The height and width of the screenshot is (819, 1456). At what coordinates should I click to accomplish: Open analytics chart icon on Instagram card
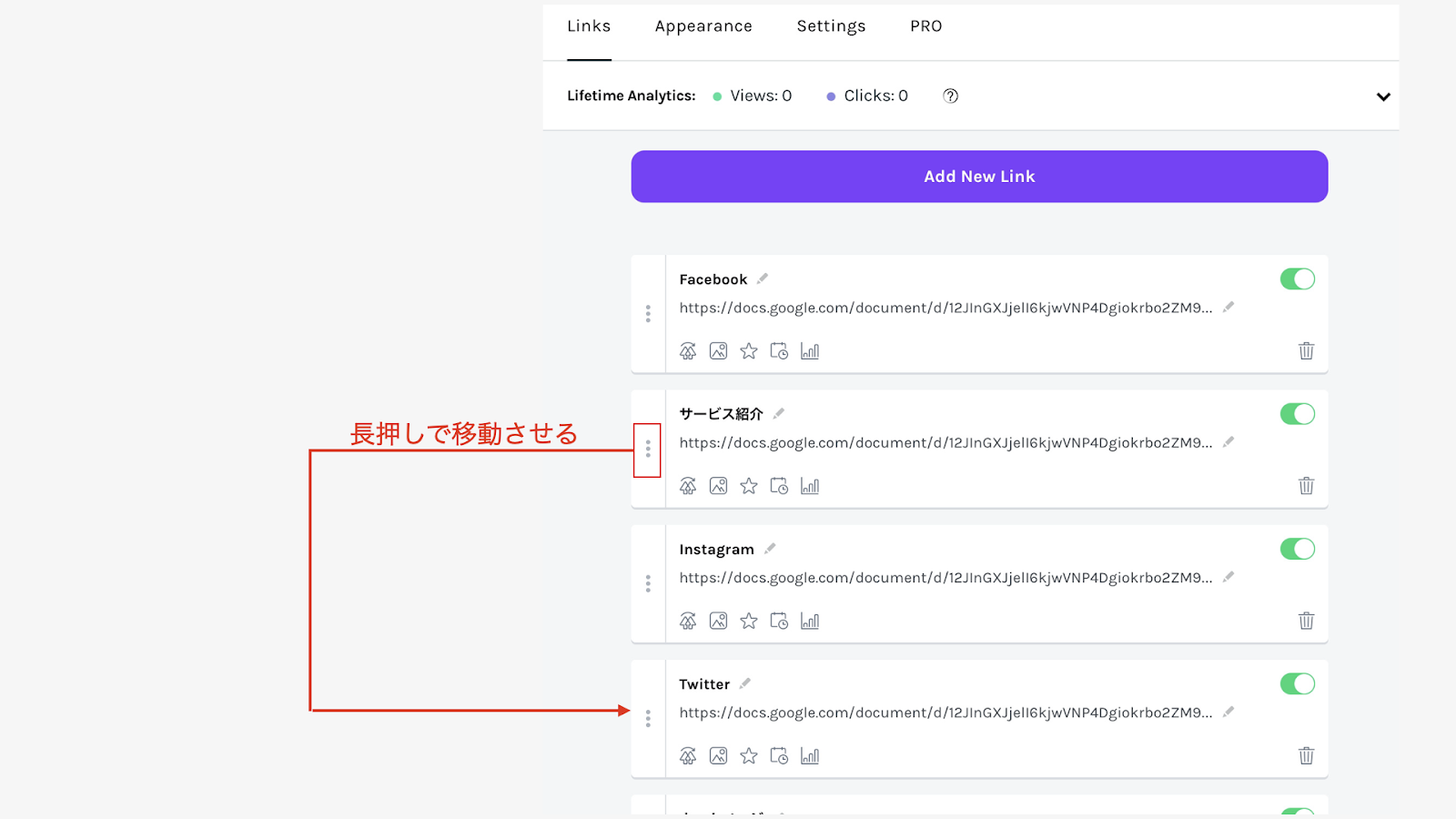[x=810, y=621]
